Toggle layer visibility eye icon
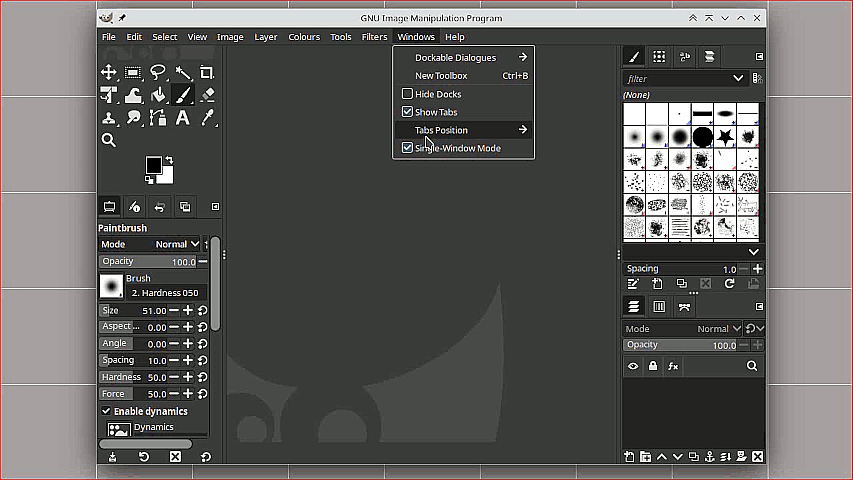This screenshot has width=853, height=480. (633, 366)
